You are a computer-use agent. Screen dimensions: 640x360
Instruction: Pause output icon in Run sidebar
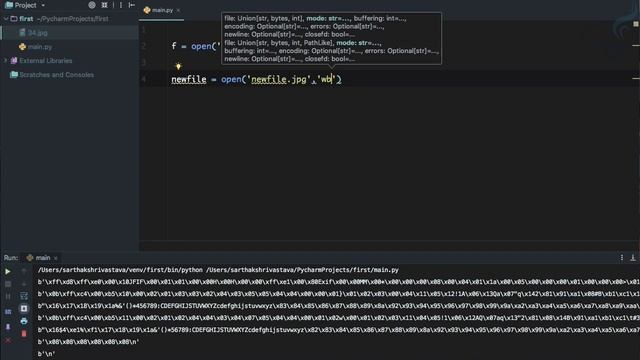[8, 296]
